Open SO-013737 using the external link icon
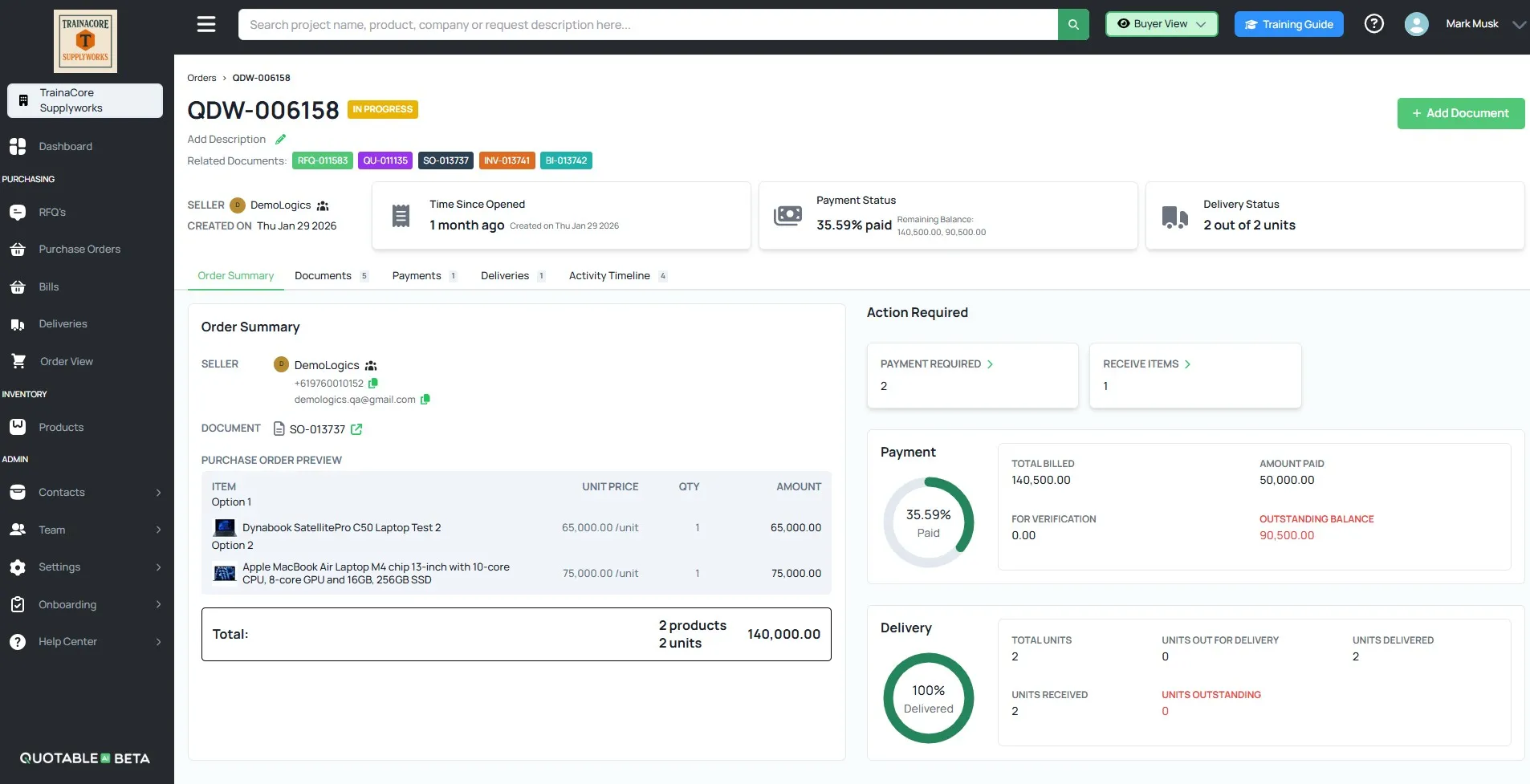Screen dimensions: 1530x784 [x=356, y=429]
